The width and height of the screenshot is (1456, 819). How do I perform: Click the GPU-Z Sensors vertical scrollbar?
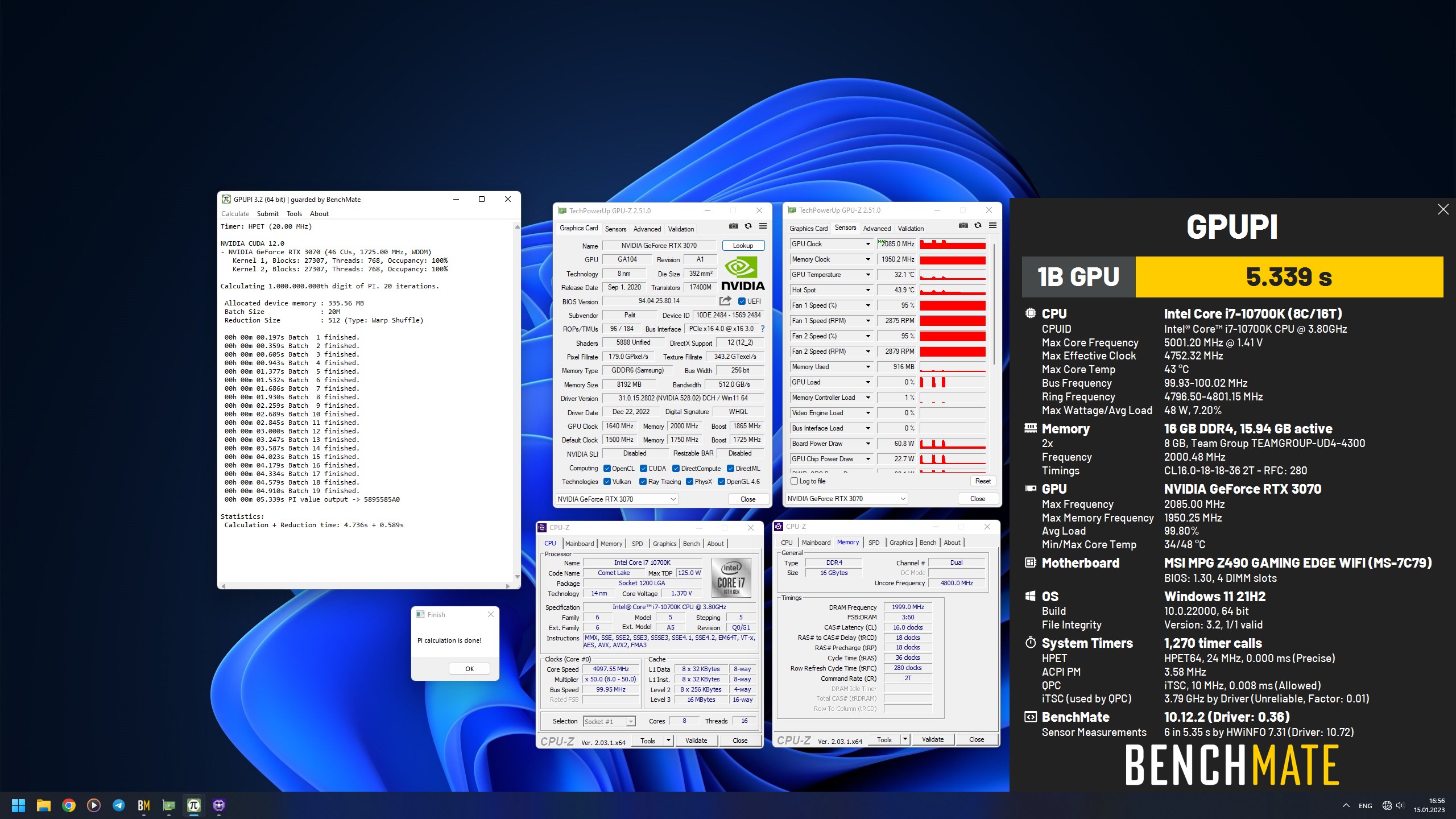coord(994,304)
